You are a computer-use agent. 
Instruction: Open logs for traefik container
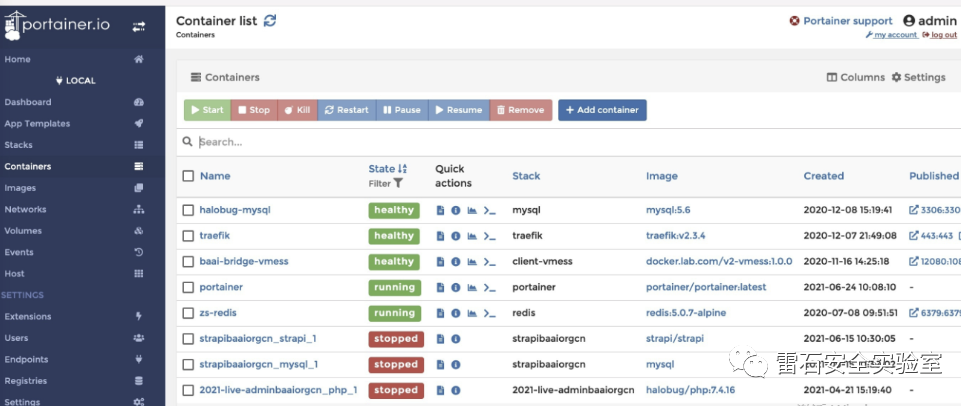pos(440,236)
